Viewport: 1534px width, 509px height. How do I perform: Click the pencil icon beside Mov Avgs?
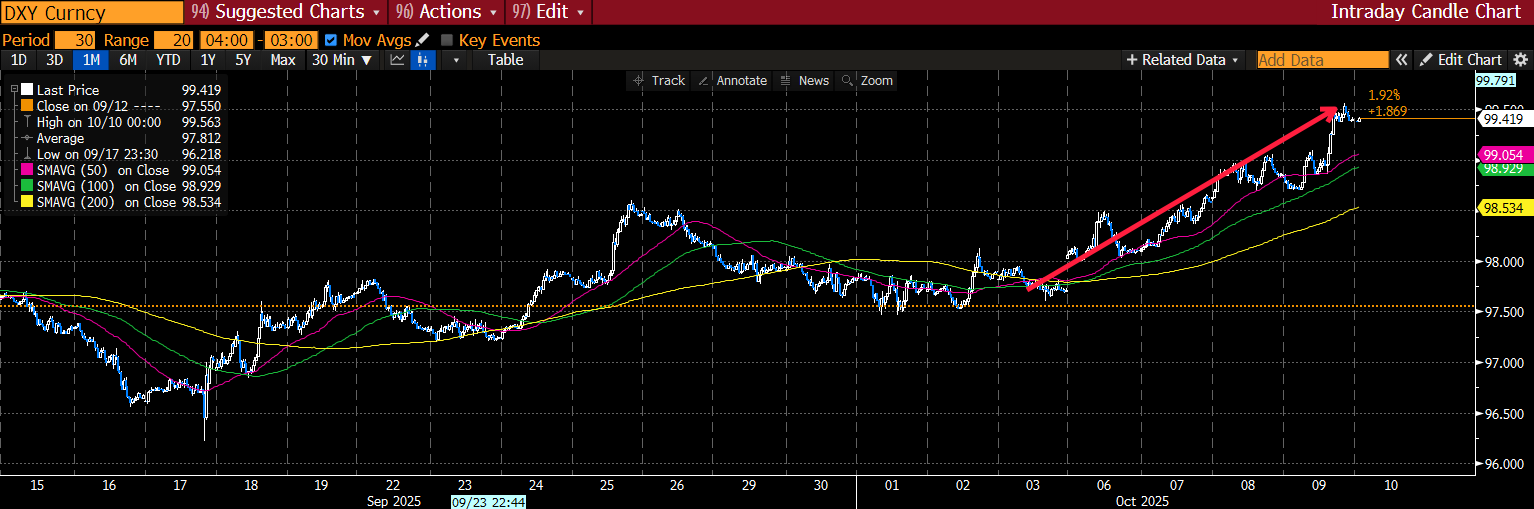click(422, 40)
